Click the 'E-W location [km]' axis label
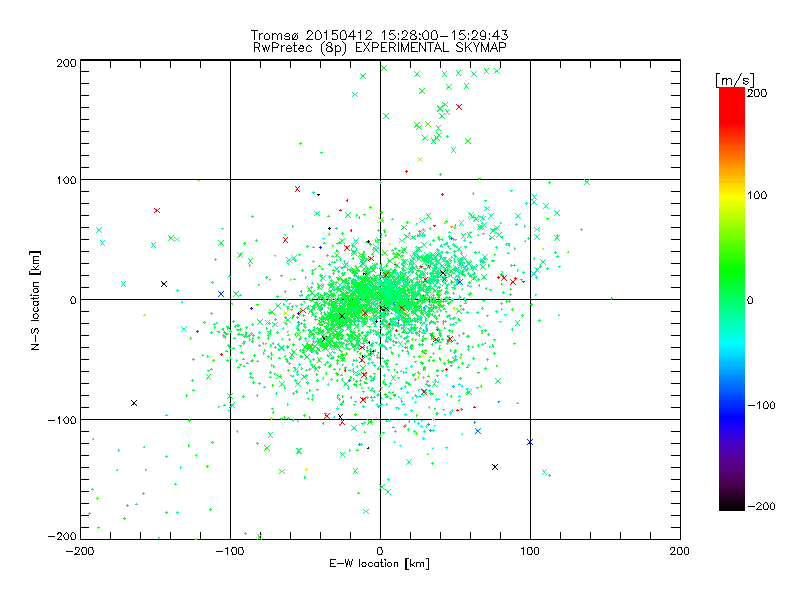The width and height of the screenshot is (800, 600). [379, 563]
